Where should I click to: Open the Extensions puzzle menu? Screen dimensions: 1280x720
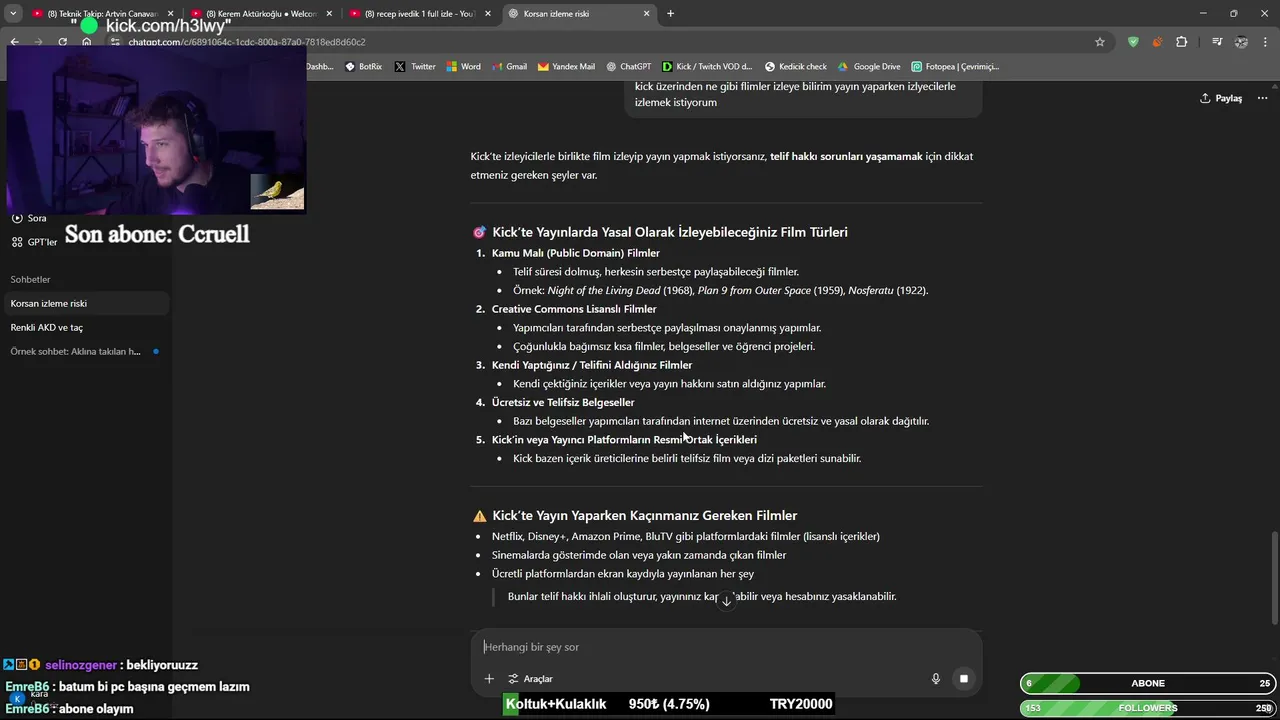click(x=1182, y=42)
